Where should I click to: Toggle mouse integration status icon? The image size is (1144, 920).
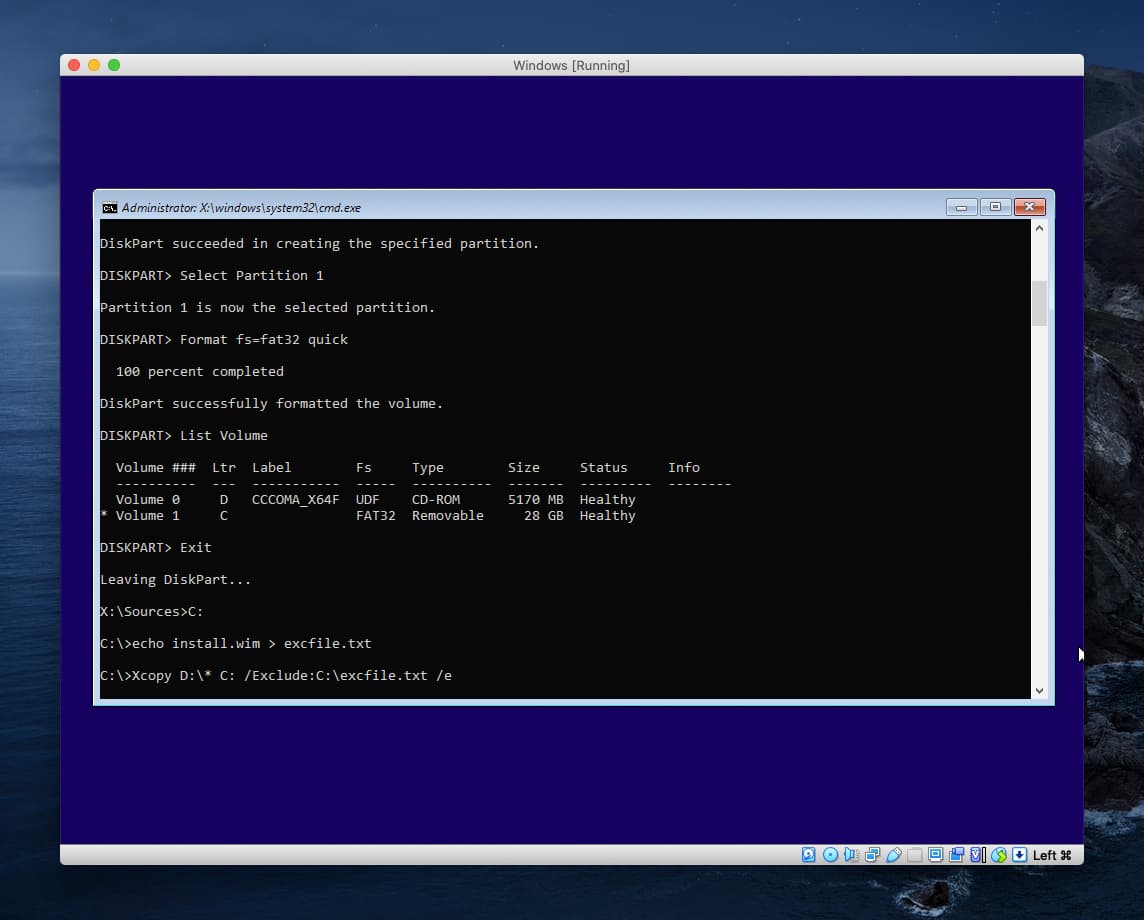tap(998, 855)
